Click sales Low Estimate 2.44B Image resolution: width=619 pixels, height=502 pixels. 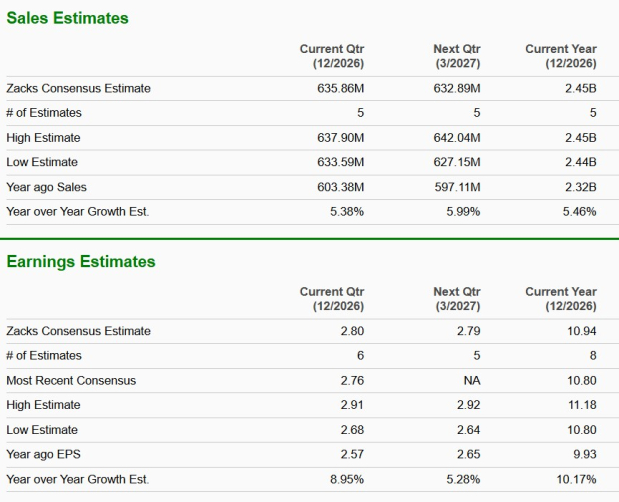[x=581, y=162]
